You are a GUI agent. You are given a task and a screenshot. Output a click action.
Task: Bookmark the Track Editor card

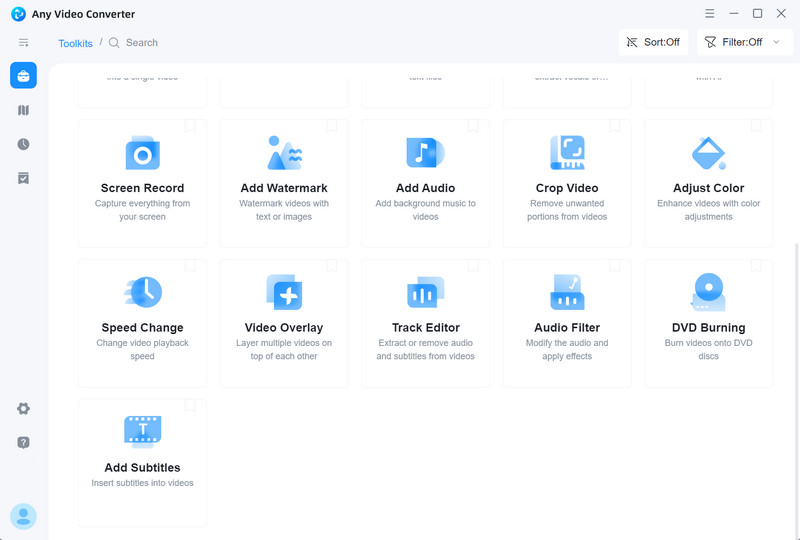pyautogui.click(x=473, y=265)
